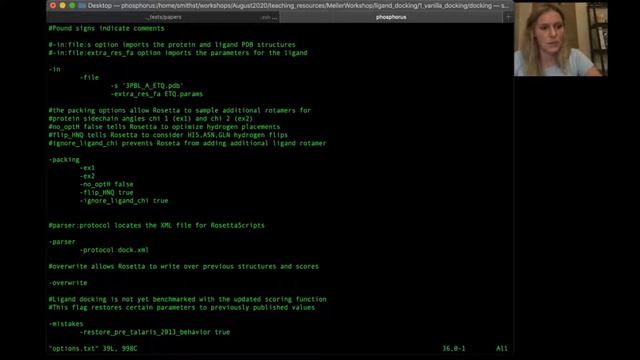Image resolution: width=640 pixels, height=360 pixels.
Task: Click the '-s 3PBL_A_ETQ.pdb' line
Action: click(x=147, y=86)
